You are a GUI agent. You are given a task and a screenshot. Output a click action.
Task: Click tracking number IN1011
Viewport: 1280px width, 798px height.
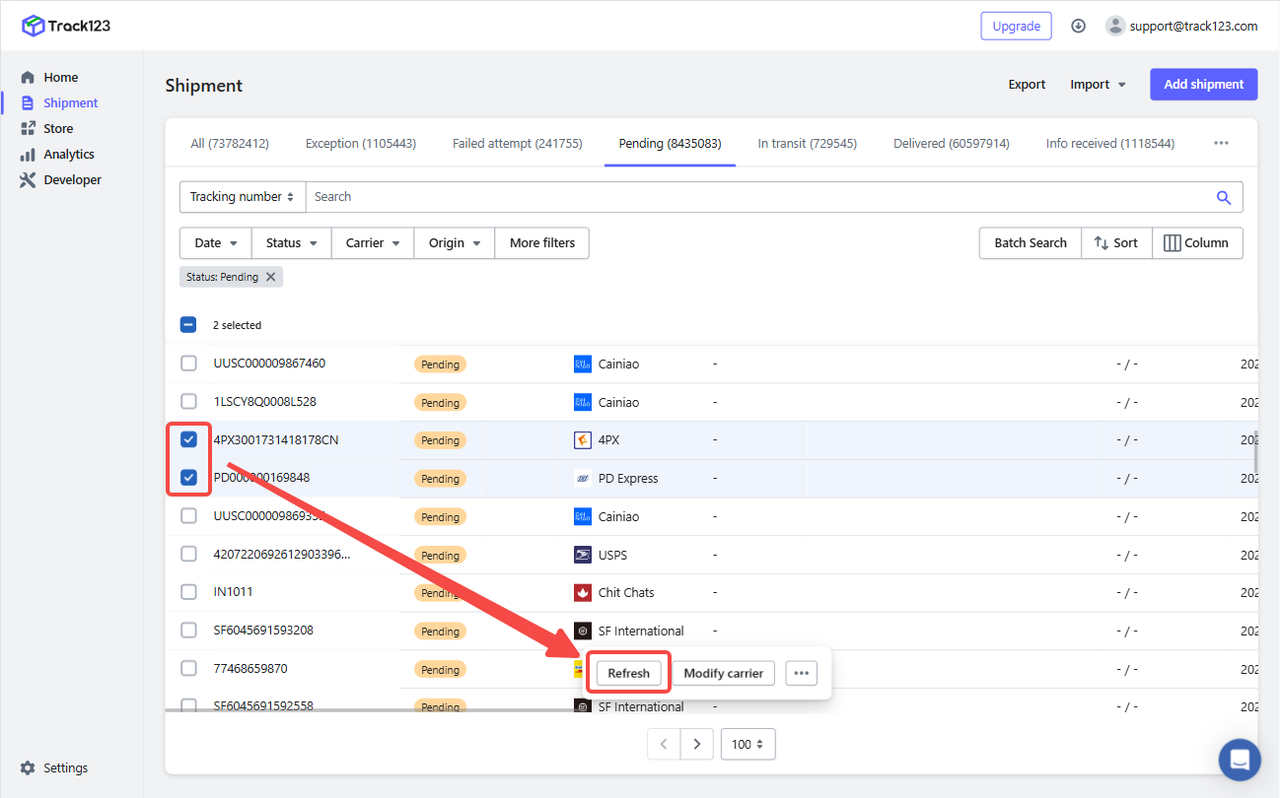[x=233, y=592]
